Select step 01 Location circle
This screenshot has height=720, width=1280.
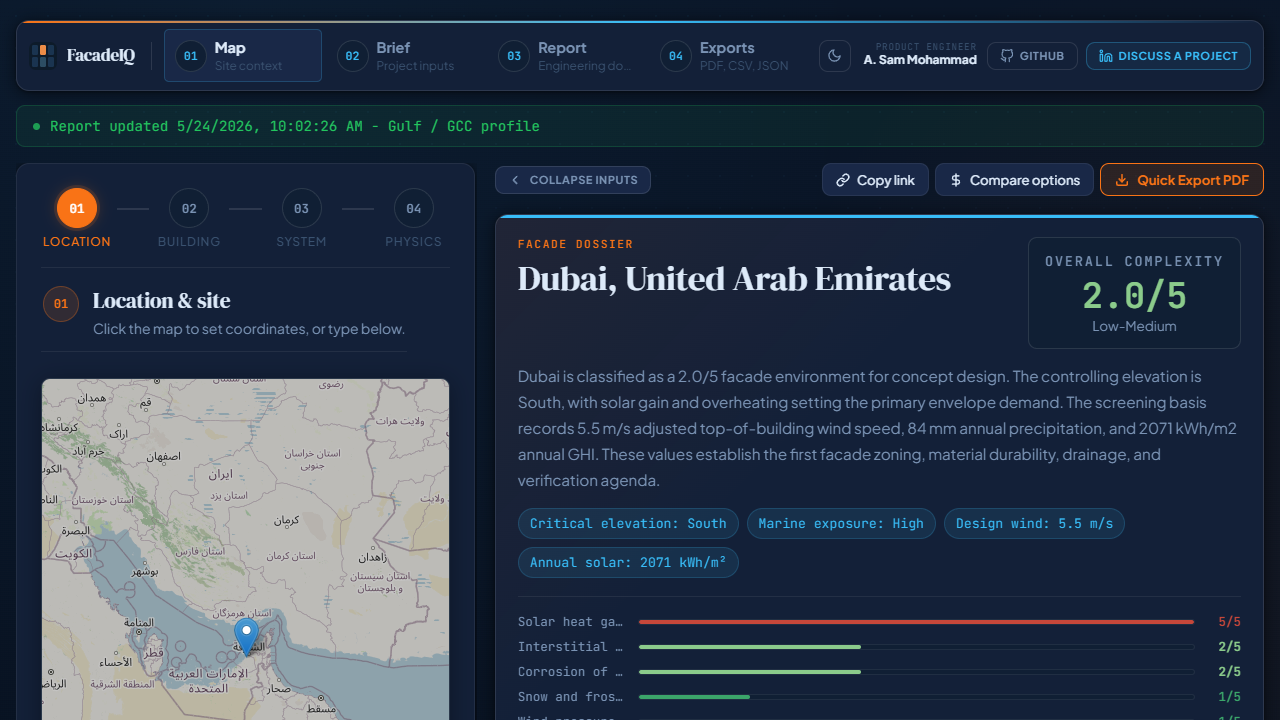click(x=77, y=209)
